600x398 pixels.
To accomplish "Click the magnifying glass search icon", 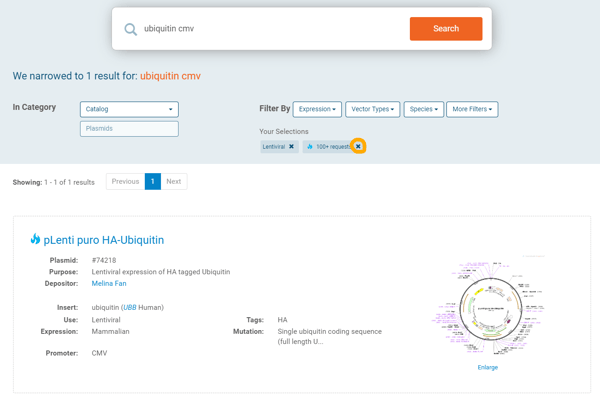I will pos(130,29).
